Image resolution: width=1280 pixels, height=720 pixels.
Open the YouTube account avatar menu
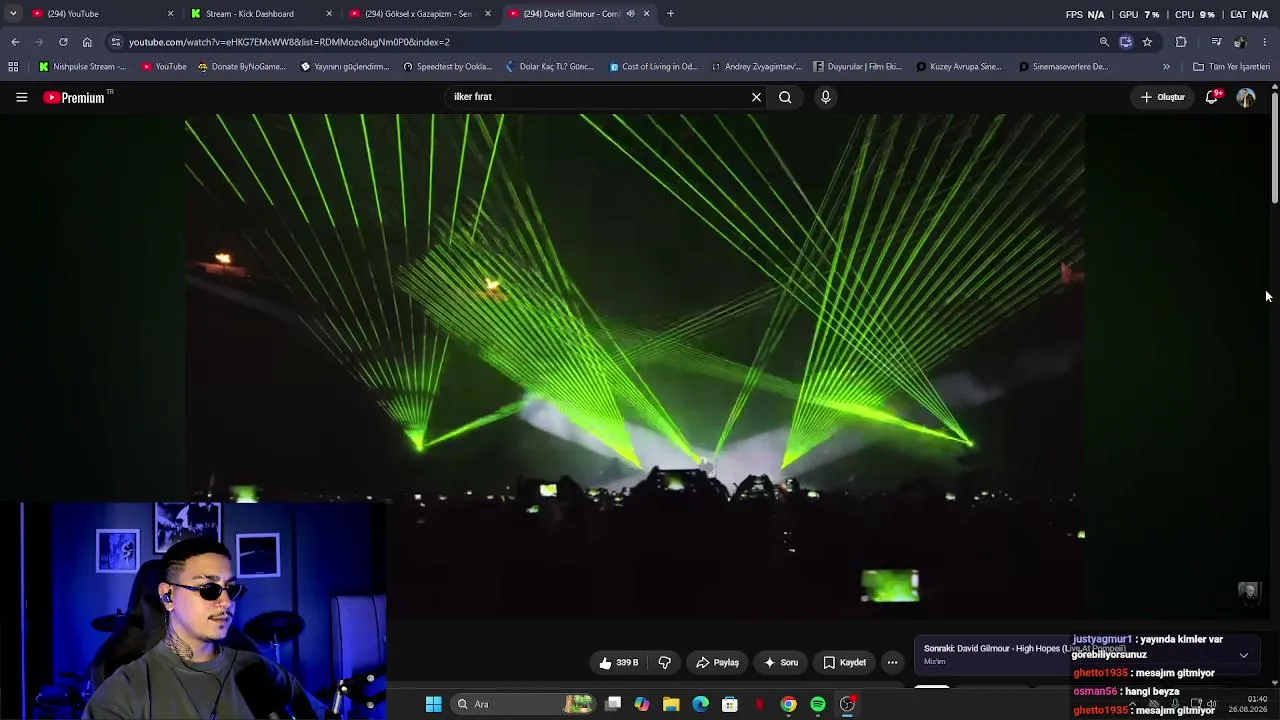1246,97
